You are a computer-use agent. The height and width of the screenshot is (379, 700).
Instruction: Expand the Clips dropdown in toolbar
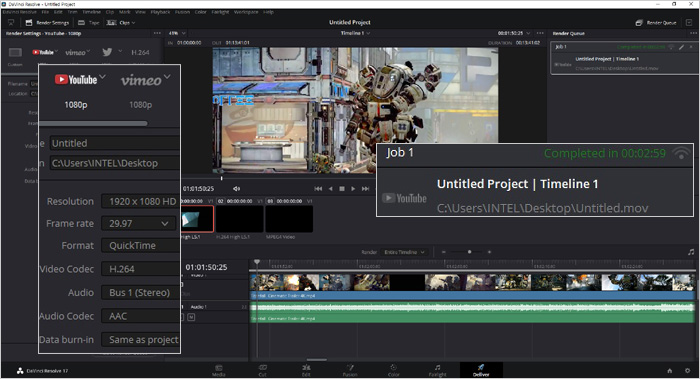pos(121,22)
